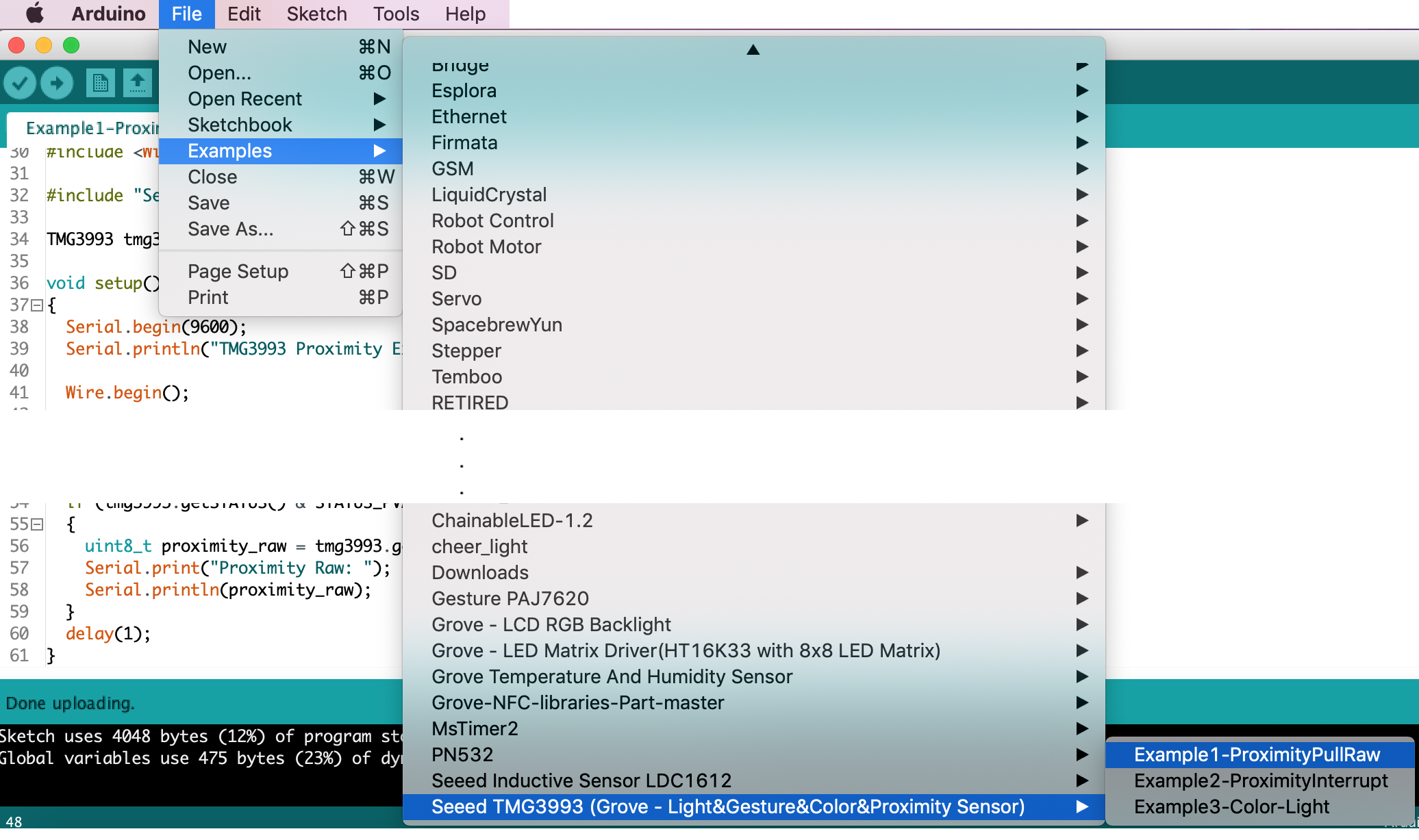Select Example2-ProximityInterrupt sketch

click(x=1260, y=780)
